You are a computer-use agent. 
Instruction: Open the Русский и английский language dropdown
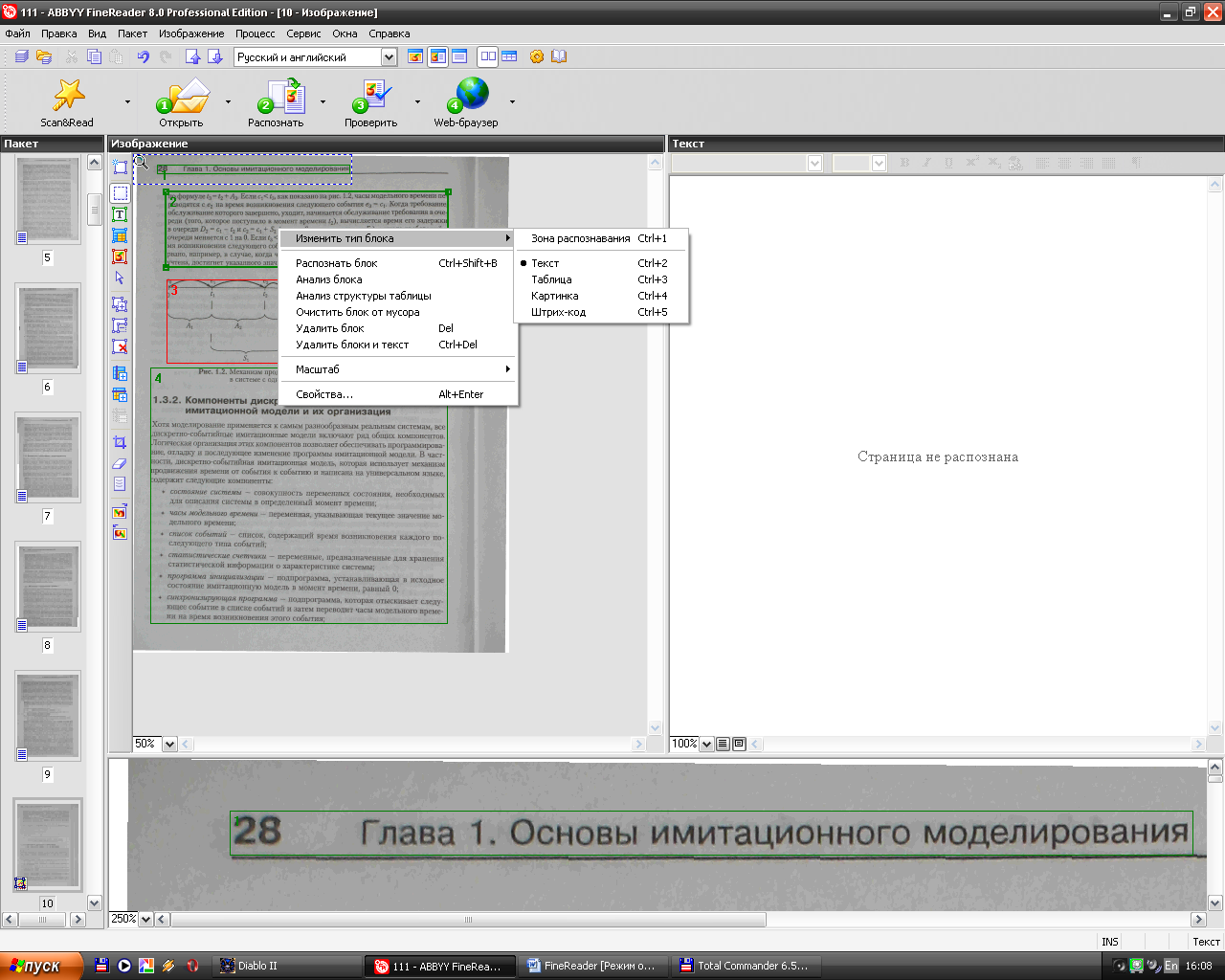[x=389, y=57]
